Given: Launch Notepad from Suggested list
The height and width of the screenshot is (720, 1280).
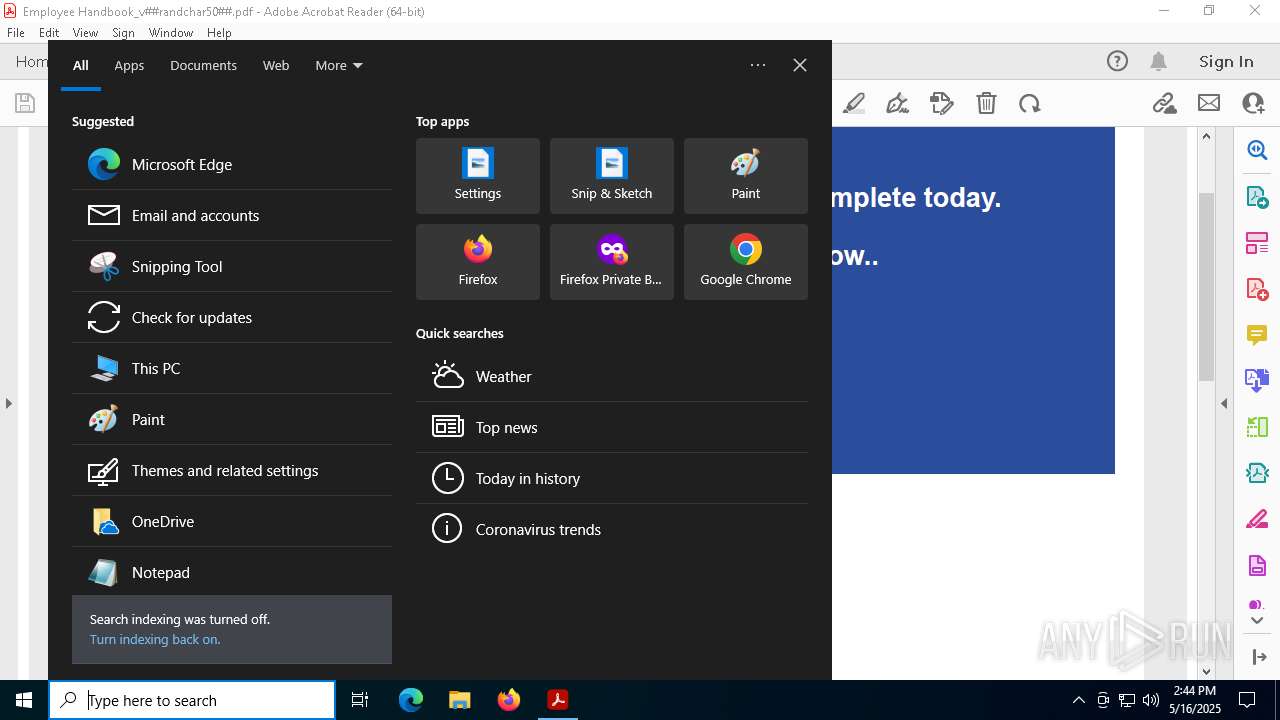Looking at the screenshot, I should point(232,572).
